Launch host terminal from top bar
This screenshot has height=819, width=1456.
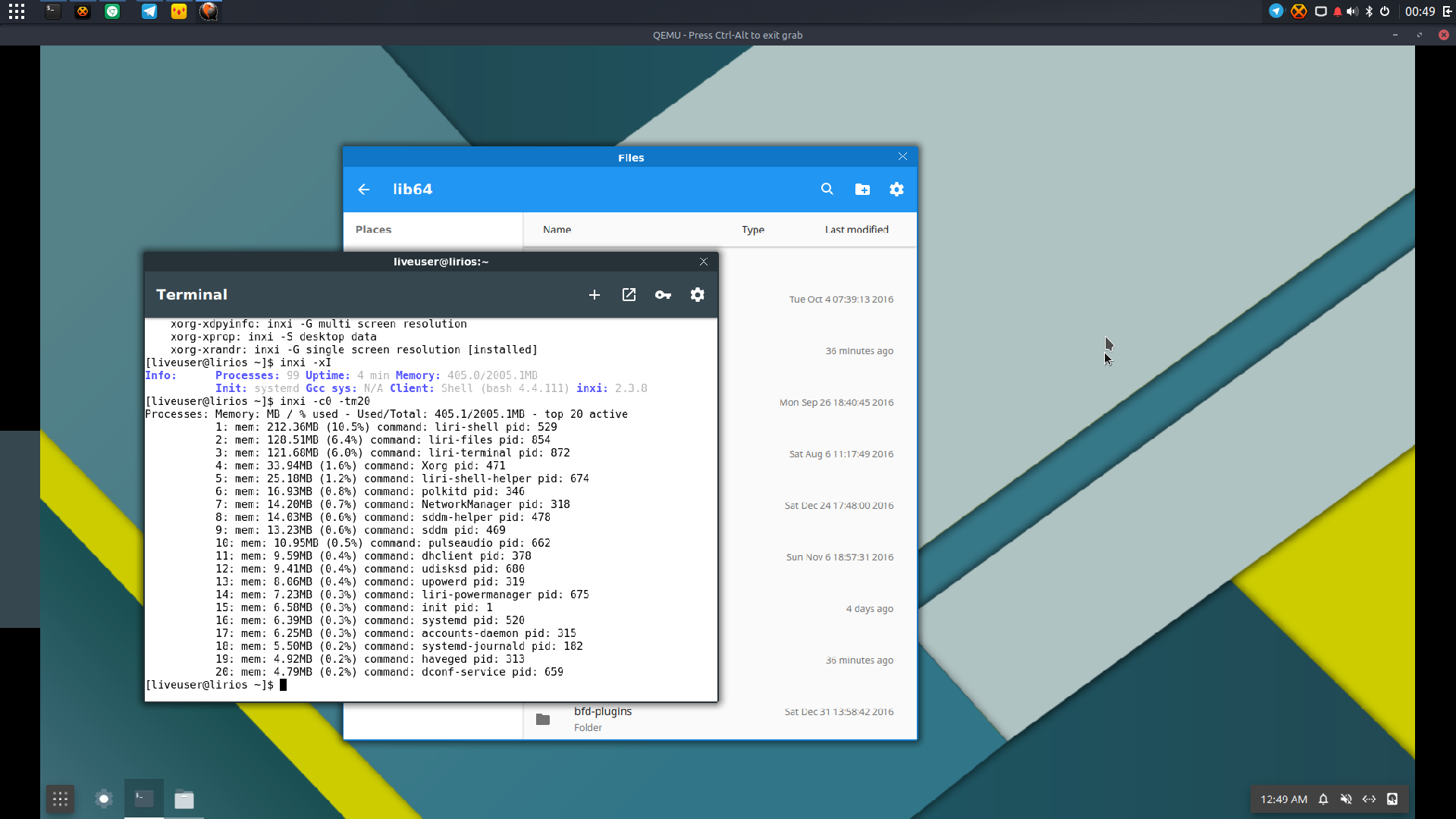(x=52, y=11)
